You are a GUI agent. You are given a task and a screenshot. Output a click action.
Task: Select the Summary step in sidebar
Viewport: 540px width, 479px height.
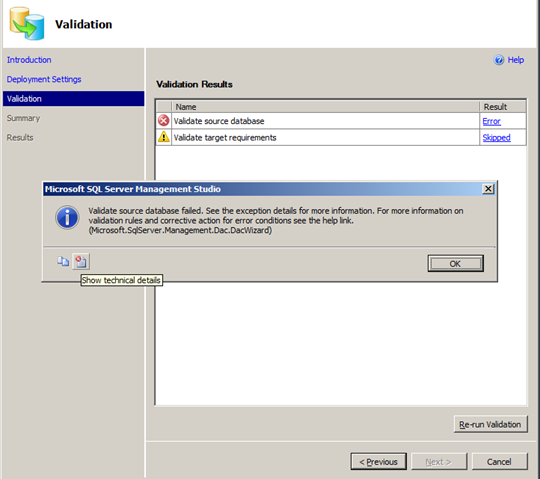pos(23,118)
